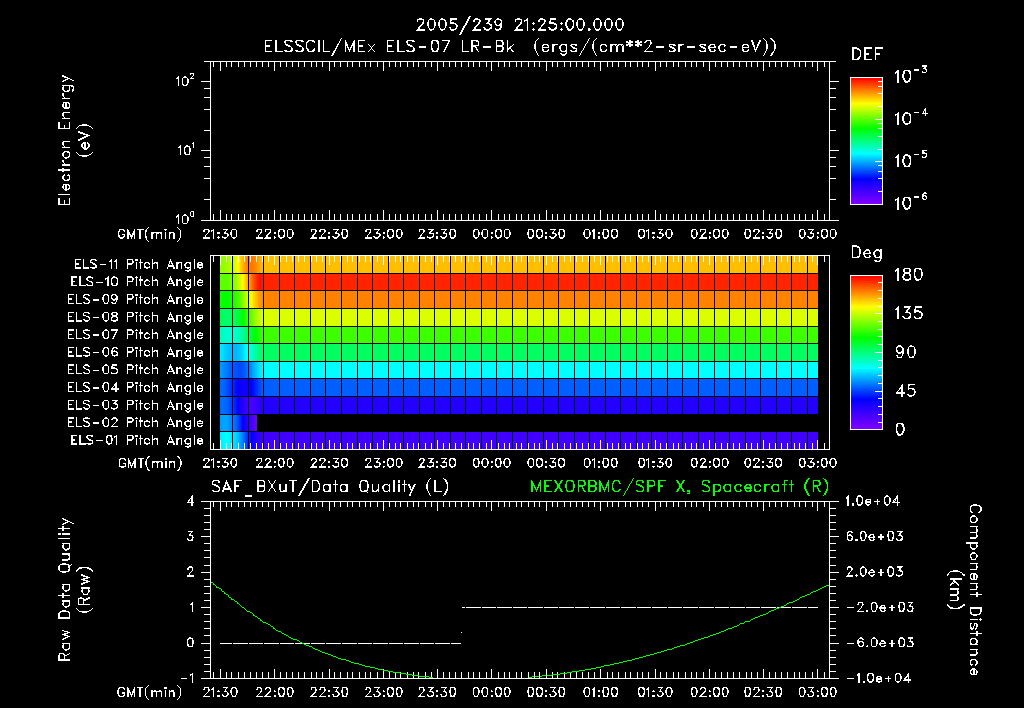Click the 4 tick on Raw Data Quality axis
This screenshot has height=708, width=1024.
coord(190,501)
